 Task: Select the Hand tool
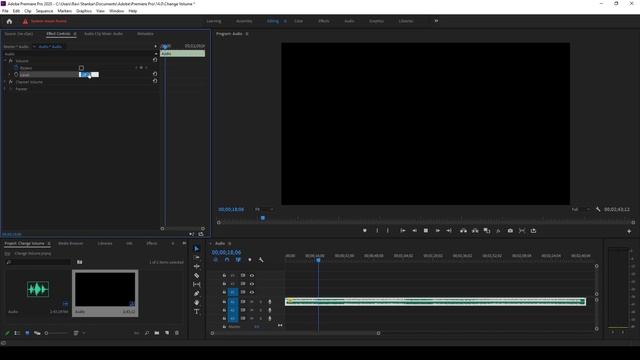pyautogui.click(x=196, y=302)
